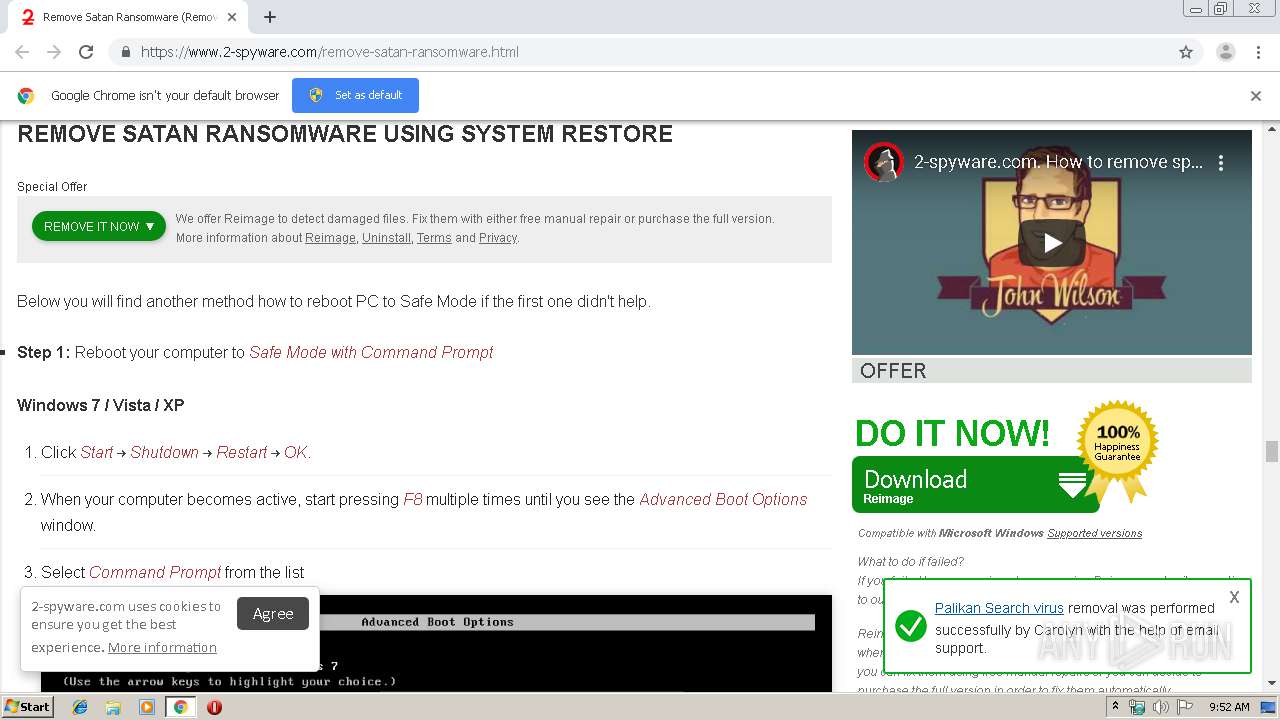Open the Windows Start menu
This screenshot has height=720, width=1280.
coord(27,706)
